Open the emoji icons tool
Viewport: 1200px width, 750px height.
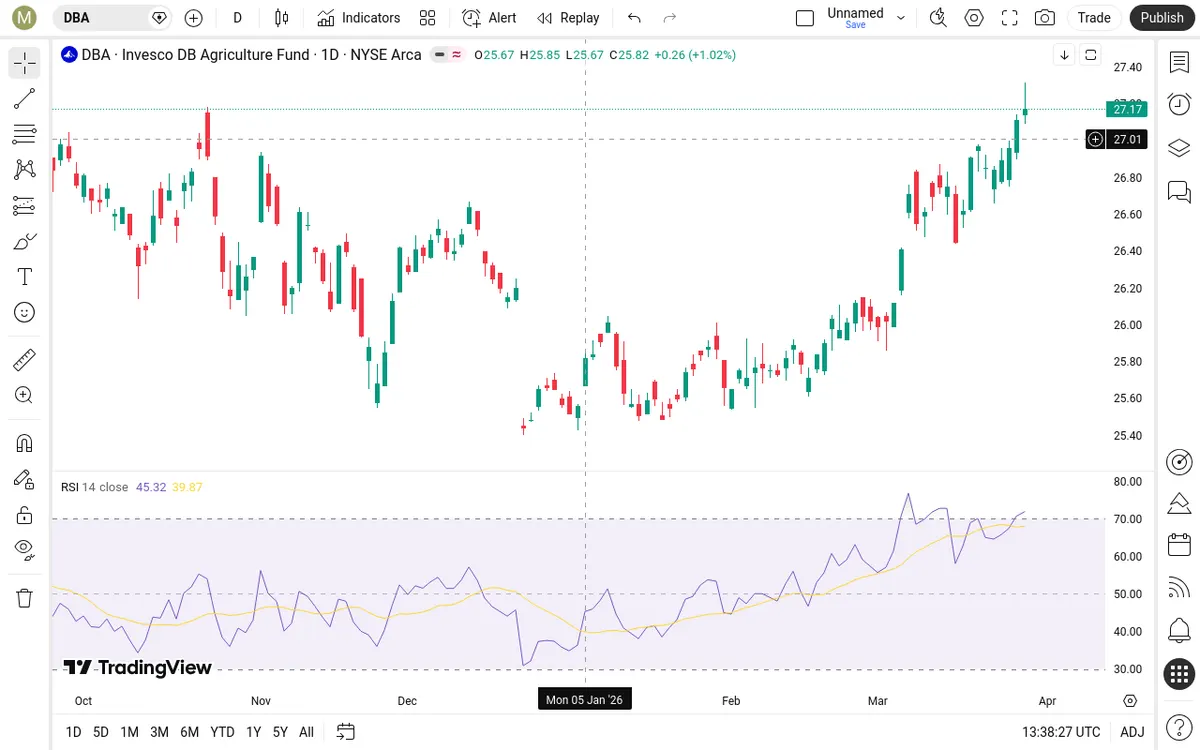pos(25,313)
